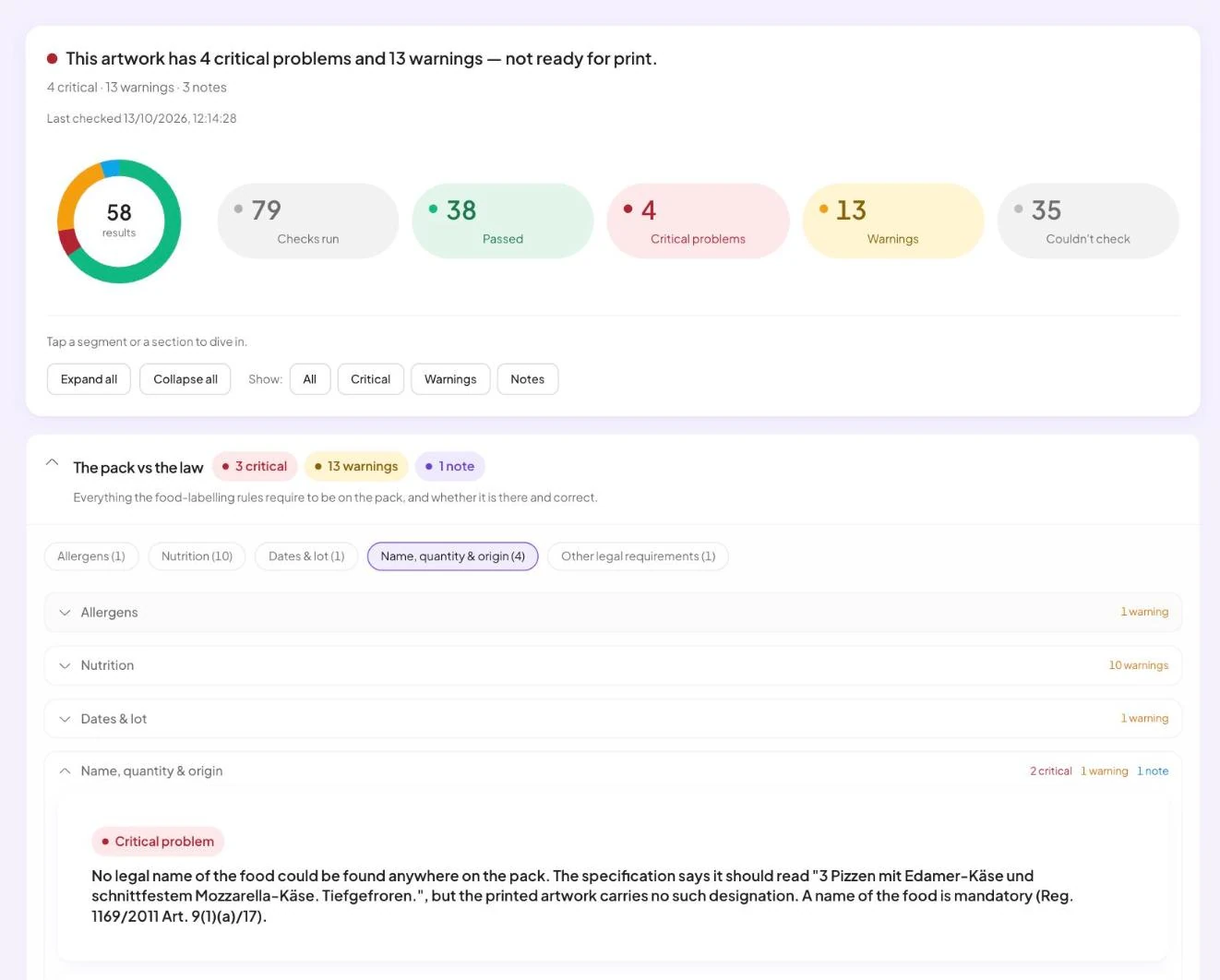
Task: Open the 4 Critical problems card
Action: (x=698, y=221)
